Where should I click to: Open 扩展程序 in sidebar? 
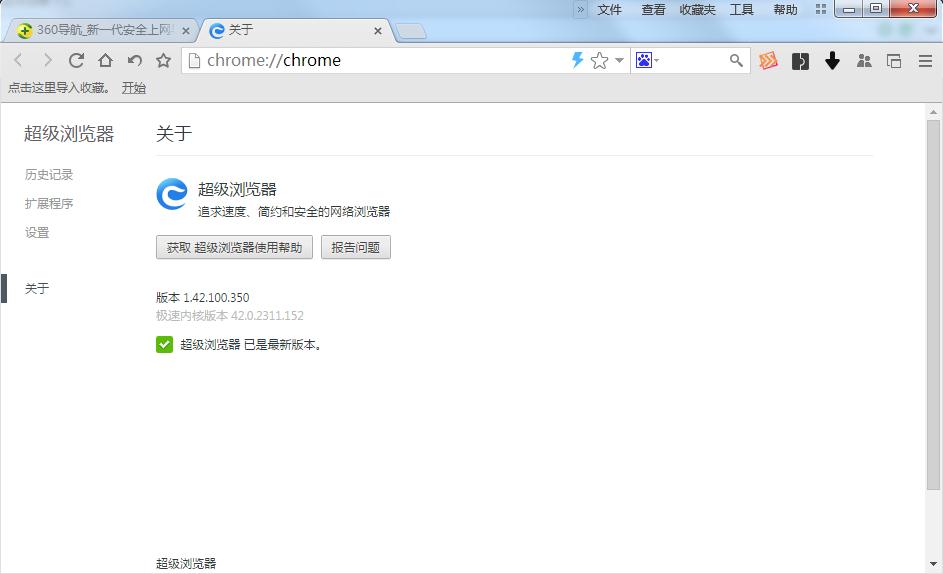tap(49, 203)
